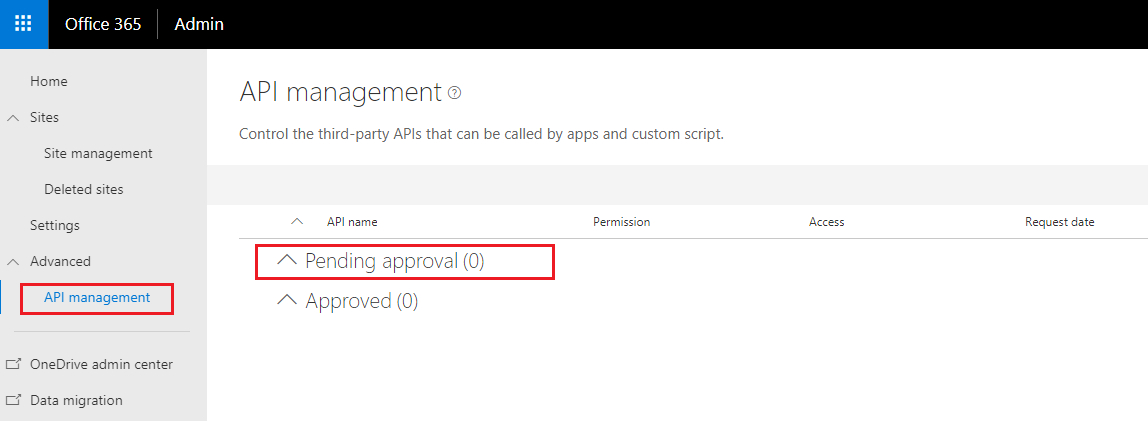
Task: Collapse the Advanced navigation group chevron
Action: [x=14, y=262]
